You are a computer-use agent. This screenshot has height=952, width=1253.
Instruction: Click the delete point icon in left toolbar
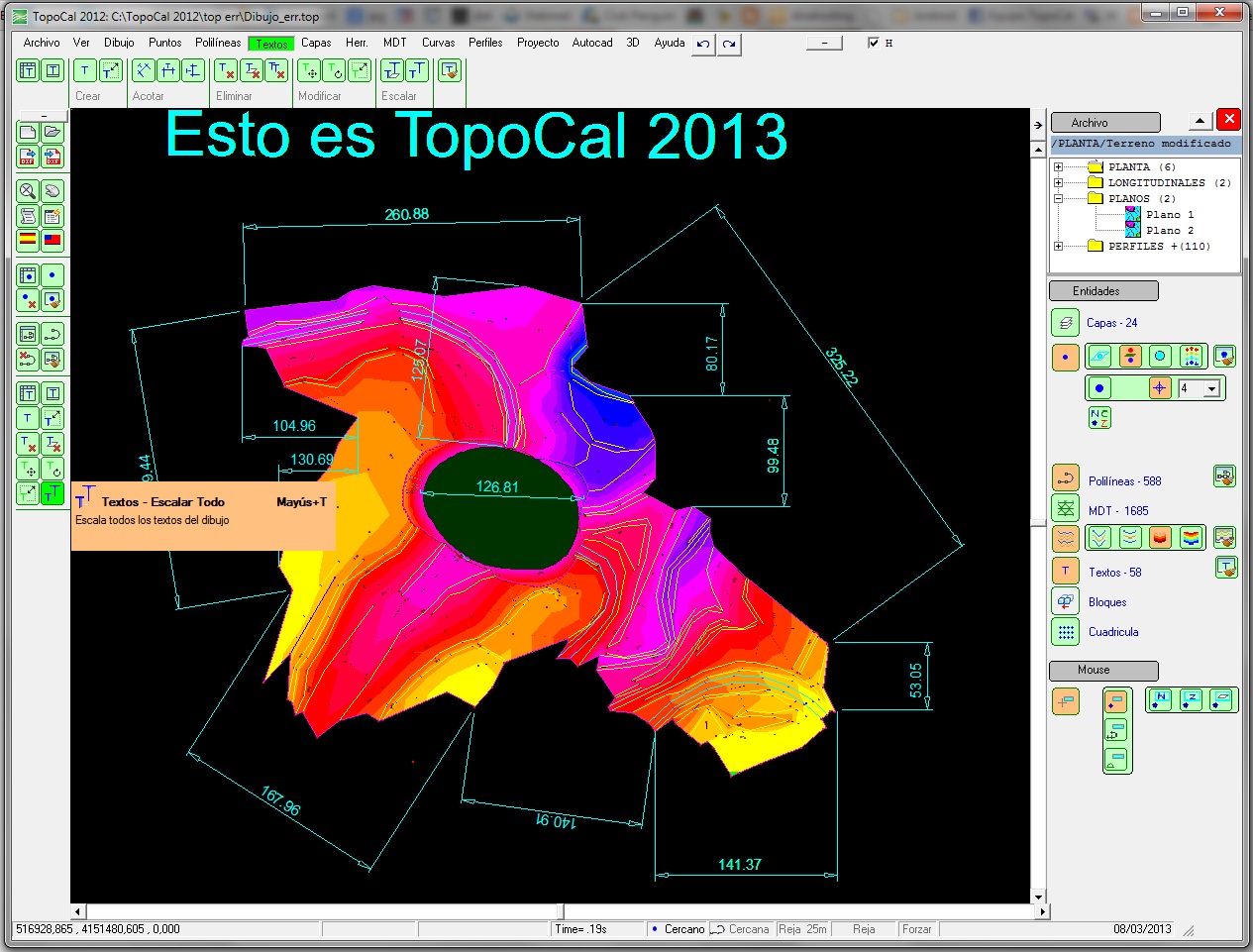(28, 299)
